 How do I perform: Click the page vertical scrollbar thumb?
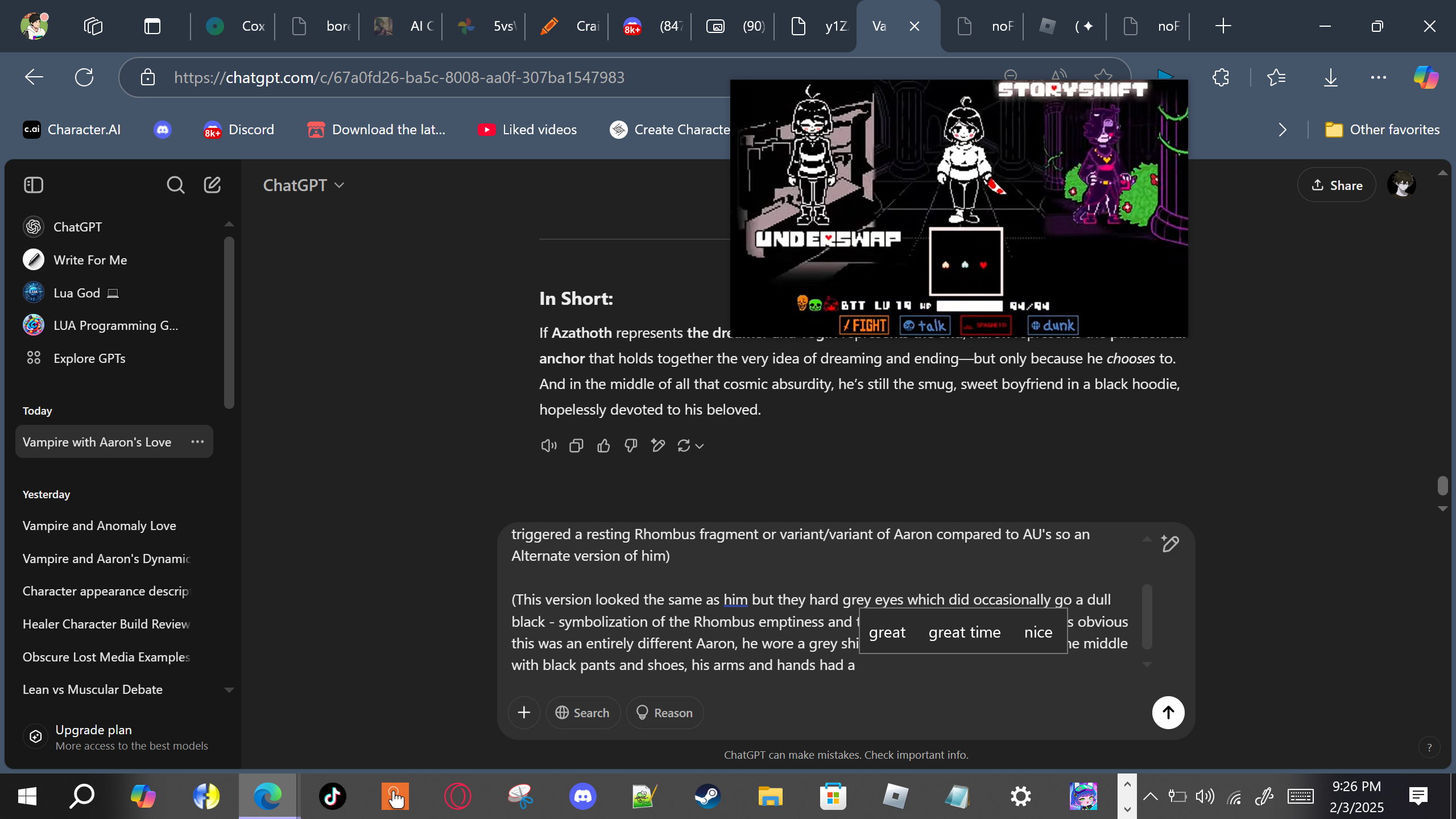[x=1442, y=486]
